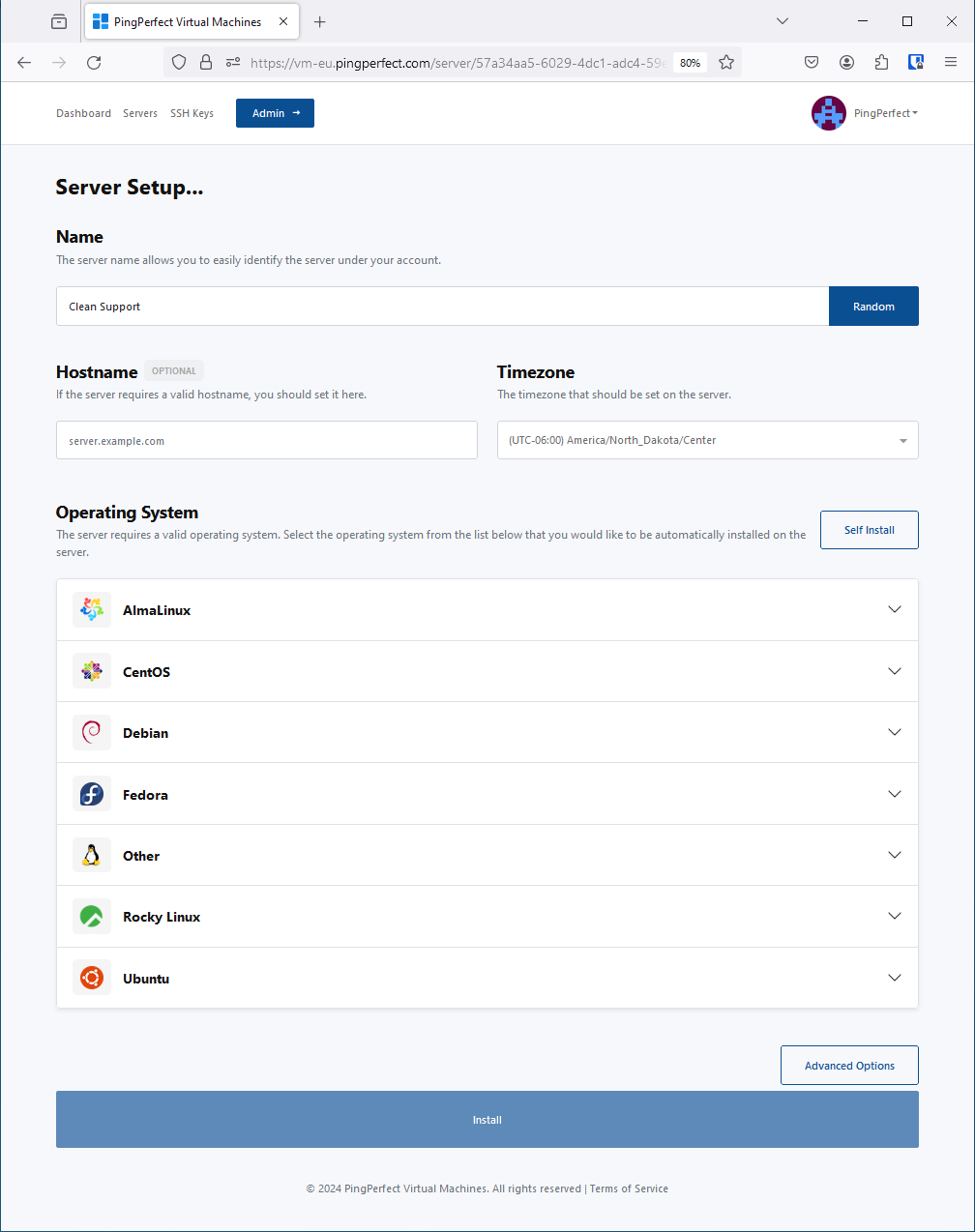Open the Firefox extensions icon

[x=881, y=63]
